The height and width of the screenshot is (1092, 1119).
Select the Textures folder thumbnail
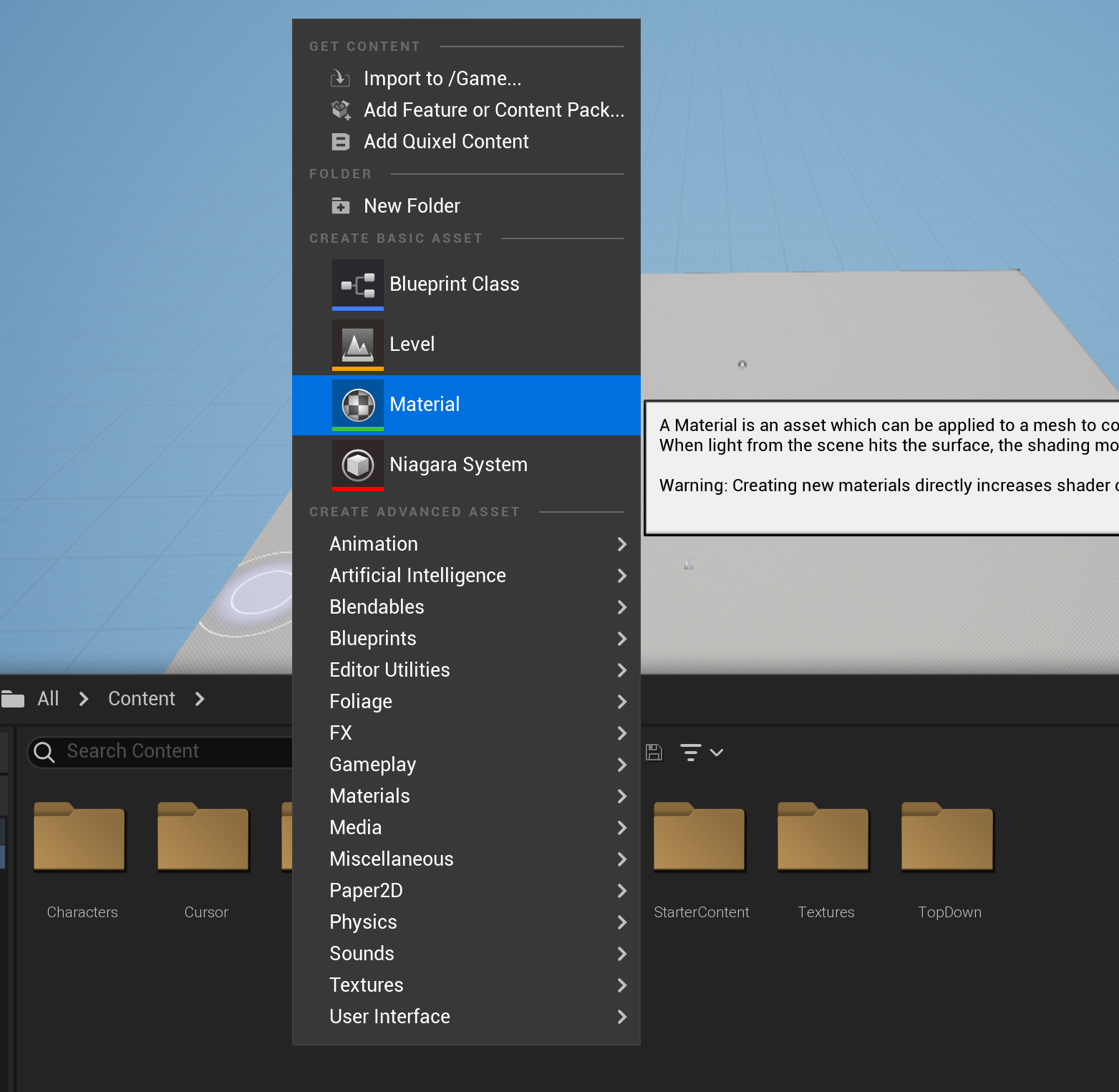coord(825,837)
